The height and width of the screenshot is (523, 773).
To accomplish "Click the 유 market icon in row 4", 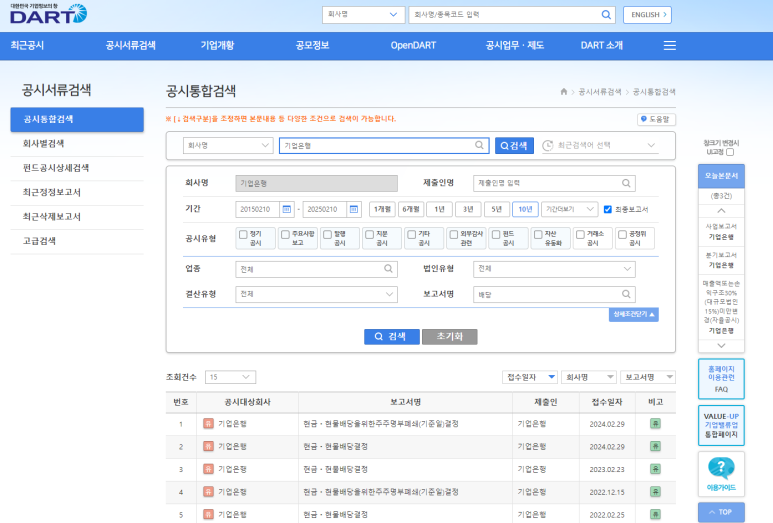I will pos(209,491).
